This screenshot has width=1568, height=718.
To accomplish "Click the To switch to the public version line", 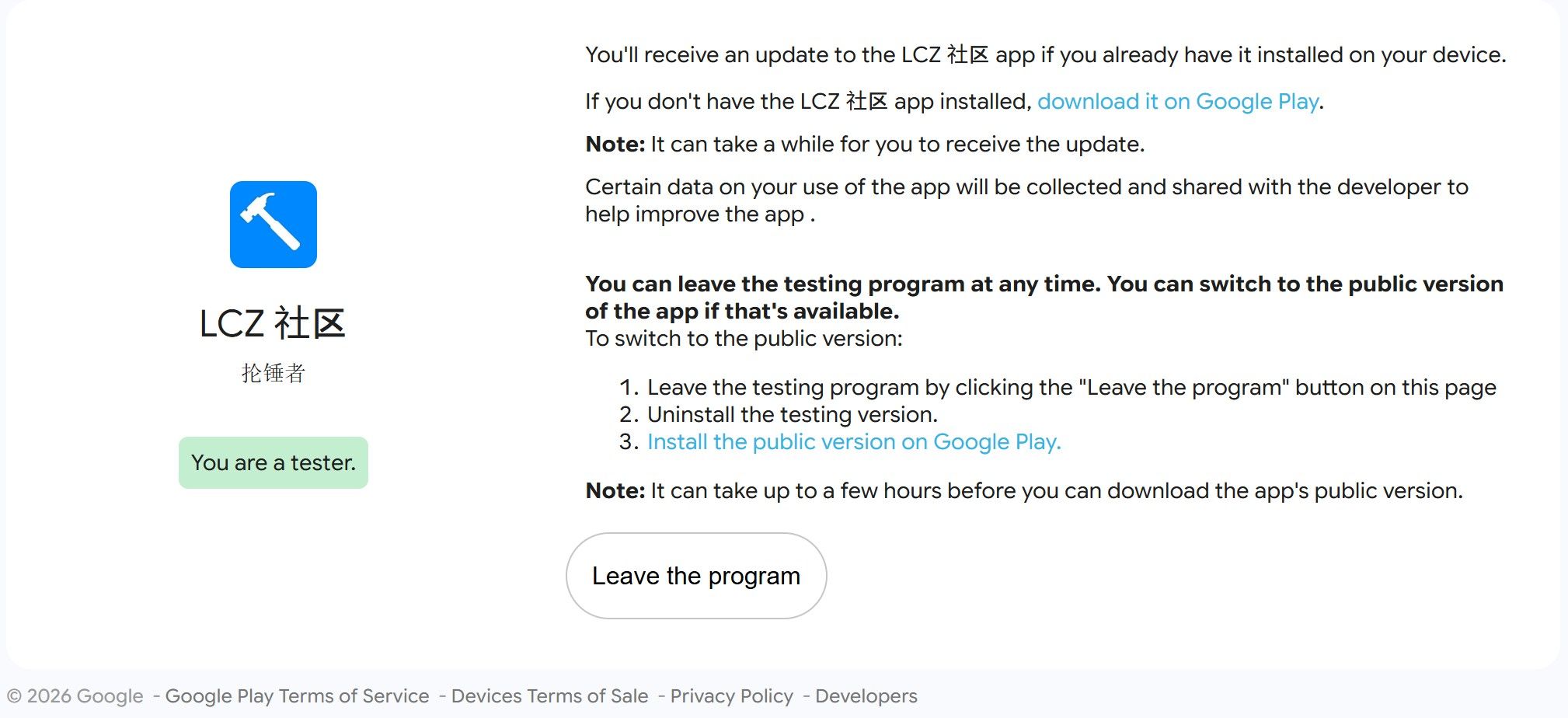I will click(744, 338).
